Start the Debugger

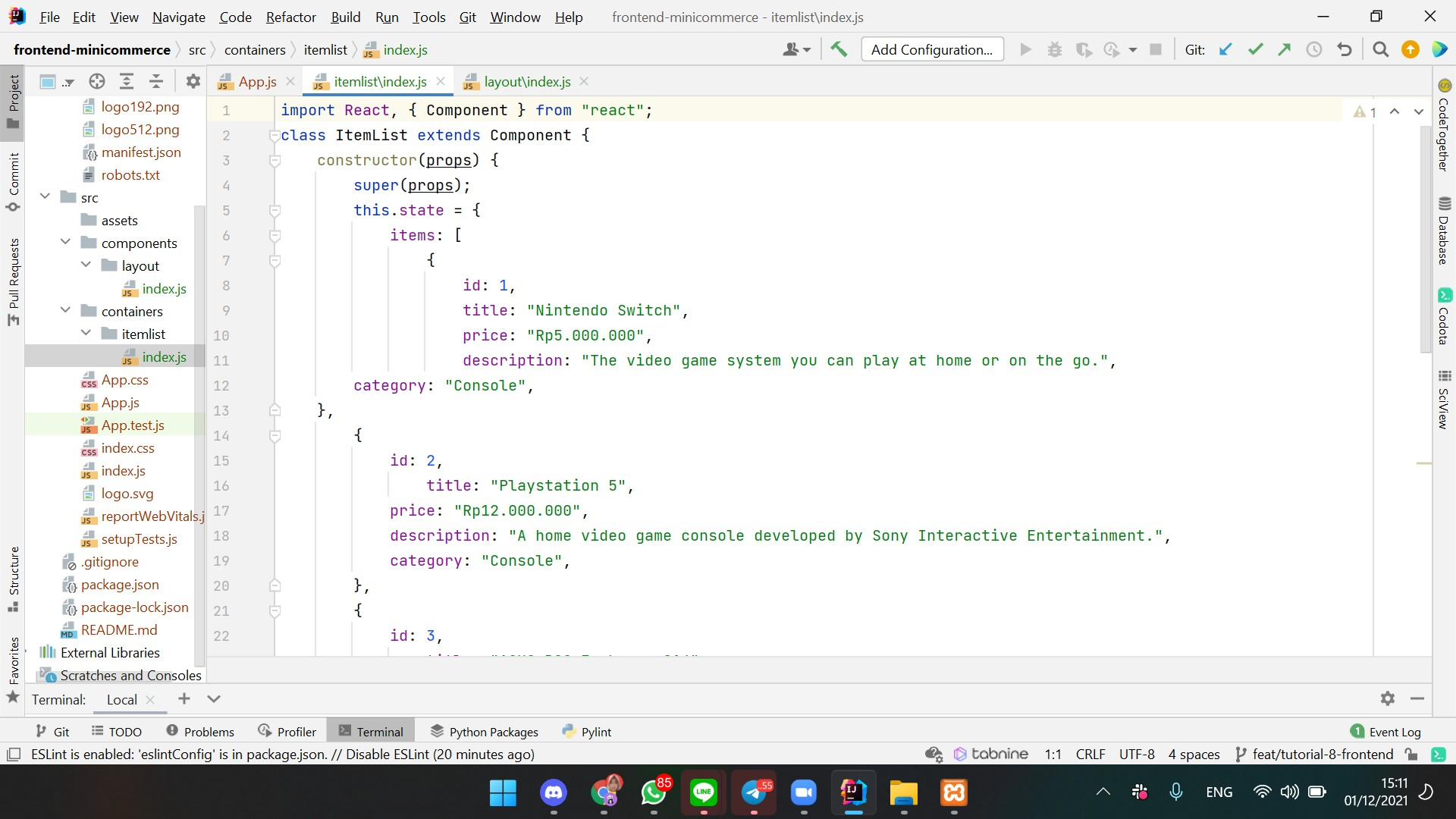coord(1055,49)
